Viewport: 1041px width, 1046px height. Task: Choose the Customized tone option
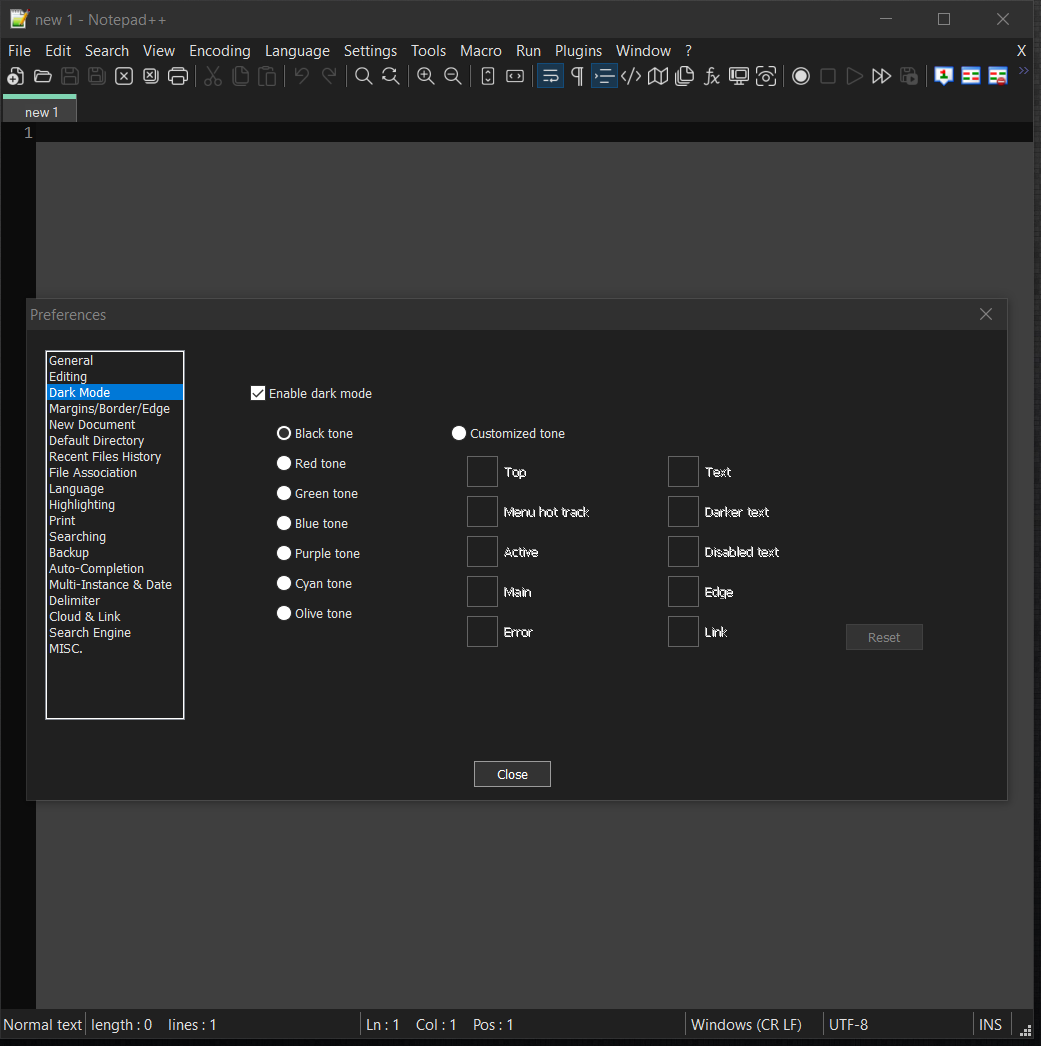[x=459, y=434]
